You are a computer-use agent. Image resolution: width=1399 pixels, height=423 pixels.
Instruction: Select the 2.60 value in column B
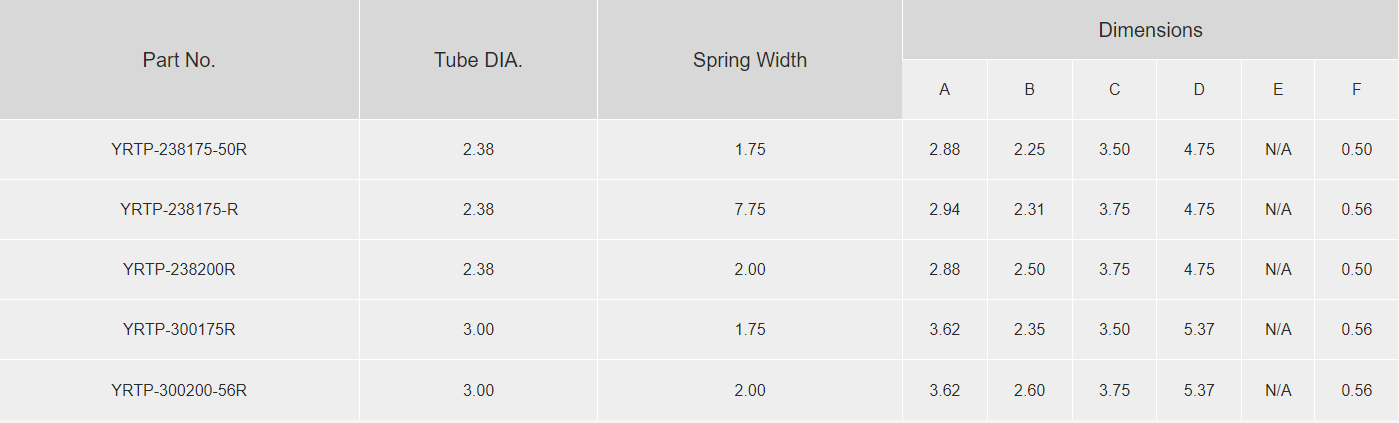click(1029, 390)
